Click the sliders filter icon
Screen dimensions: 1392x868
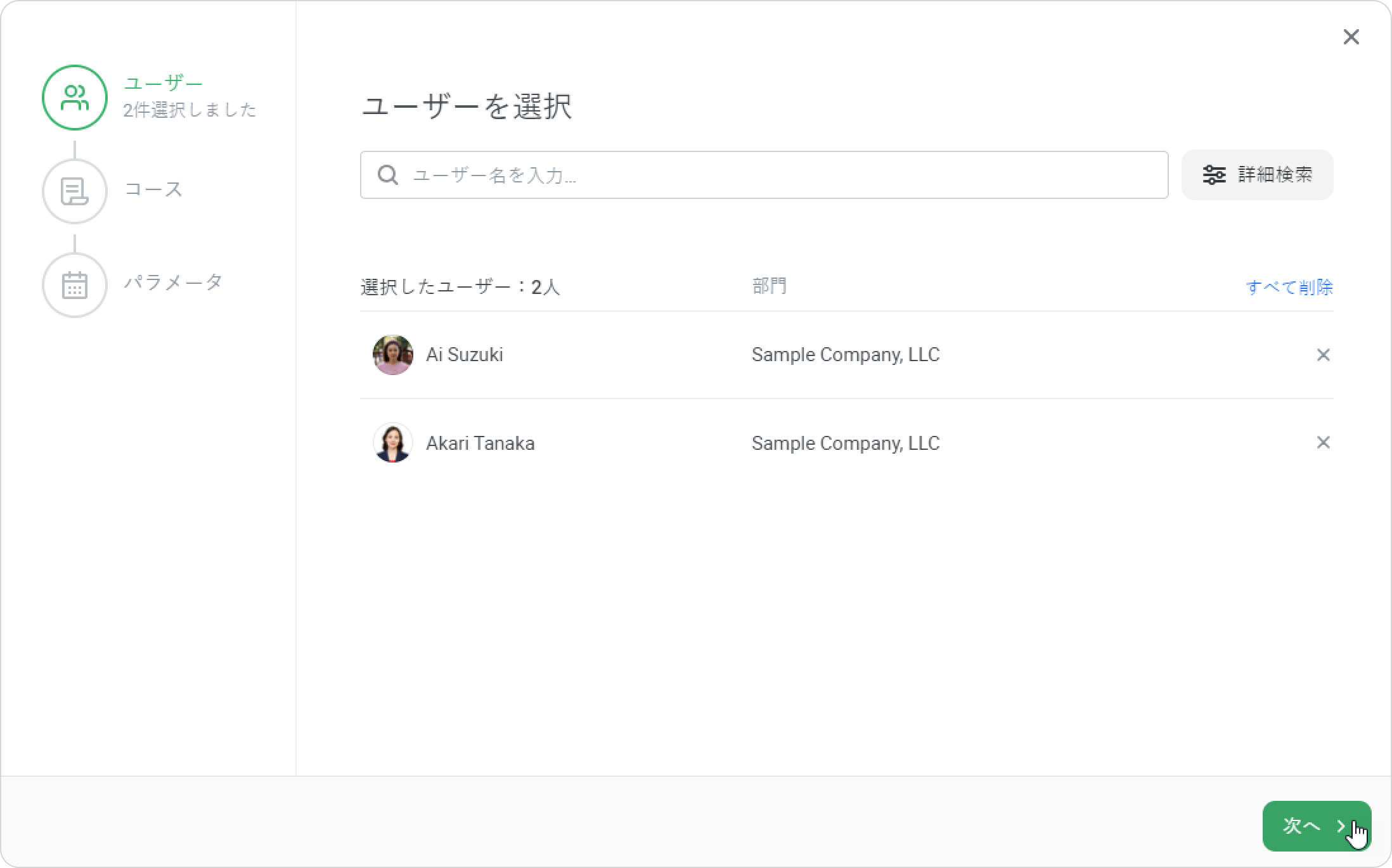pos(1214,175)
